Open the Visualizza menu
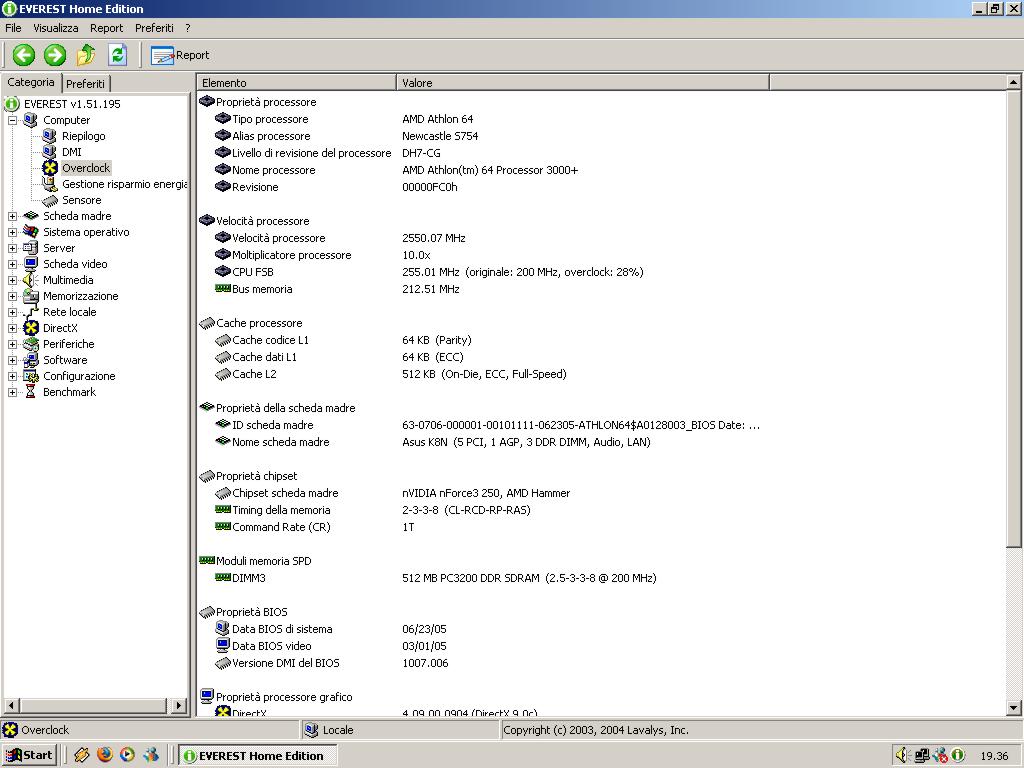Image resolution: width=1024 pixels, height=768 pixels. pos(56,28)
